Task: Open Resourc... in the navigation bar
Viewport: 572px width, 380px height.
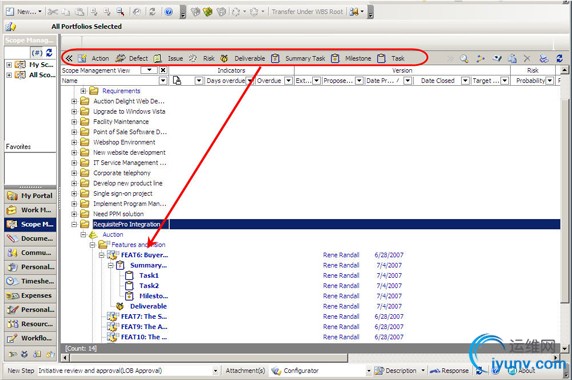Action: (x=30, y=324)
